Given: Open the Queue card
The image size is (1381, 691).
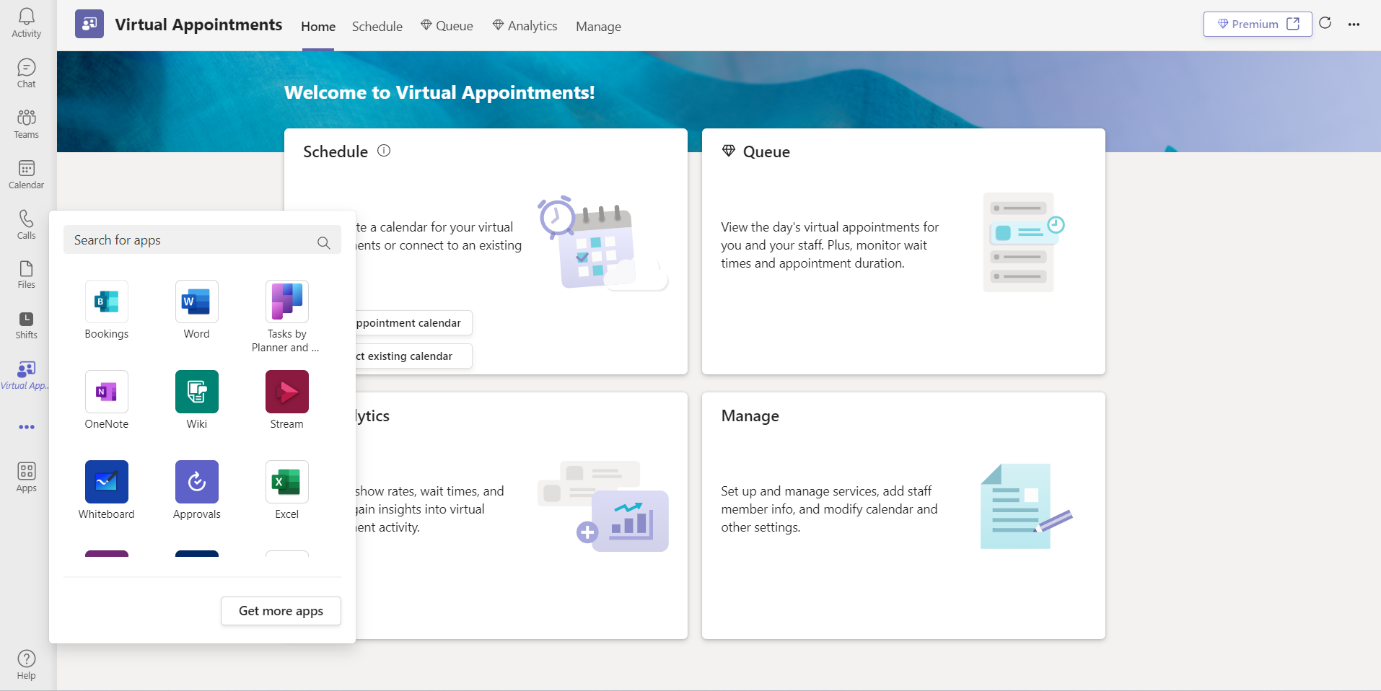Looking at the screenshot, I should coord(903,251).
